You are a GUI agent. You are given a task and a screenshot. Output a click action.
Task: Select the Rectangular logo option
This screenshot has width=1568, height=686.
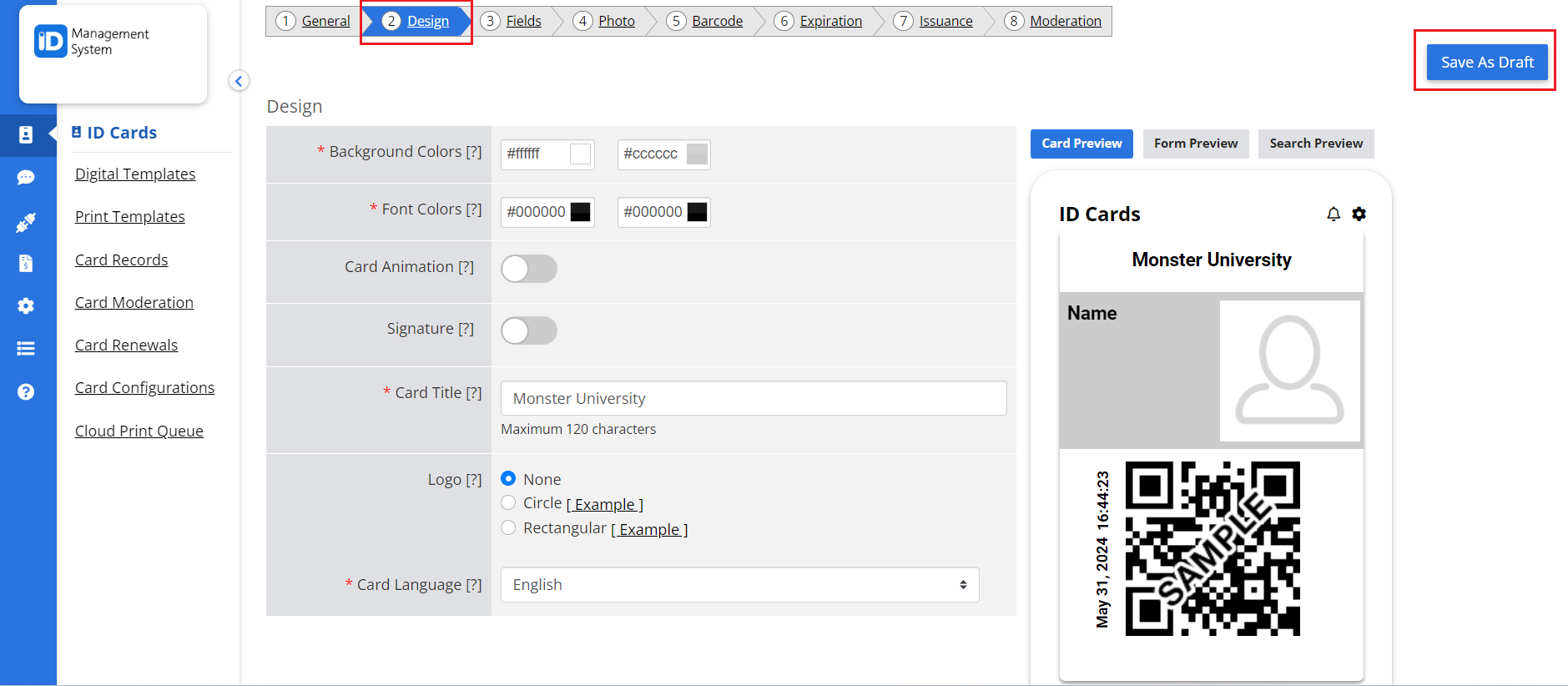[x=508, y=527]
